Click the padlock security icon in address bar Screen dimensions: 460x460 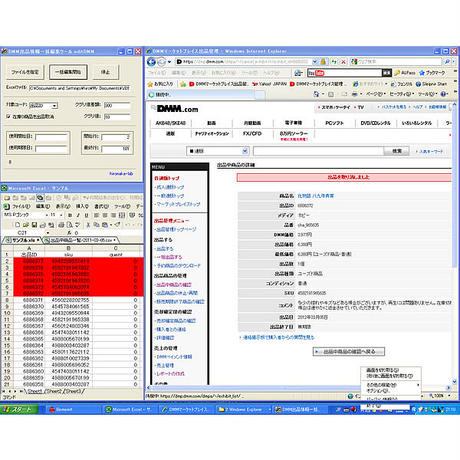point(323,62)
